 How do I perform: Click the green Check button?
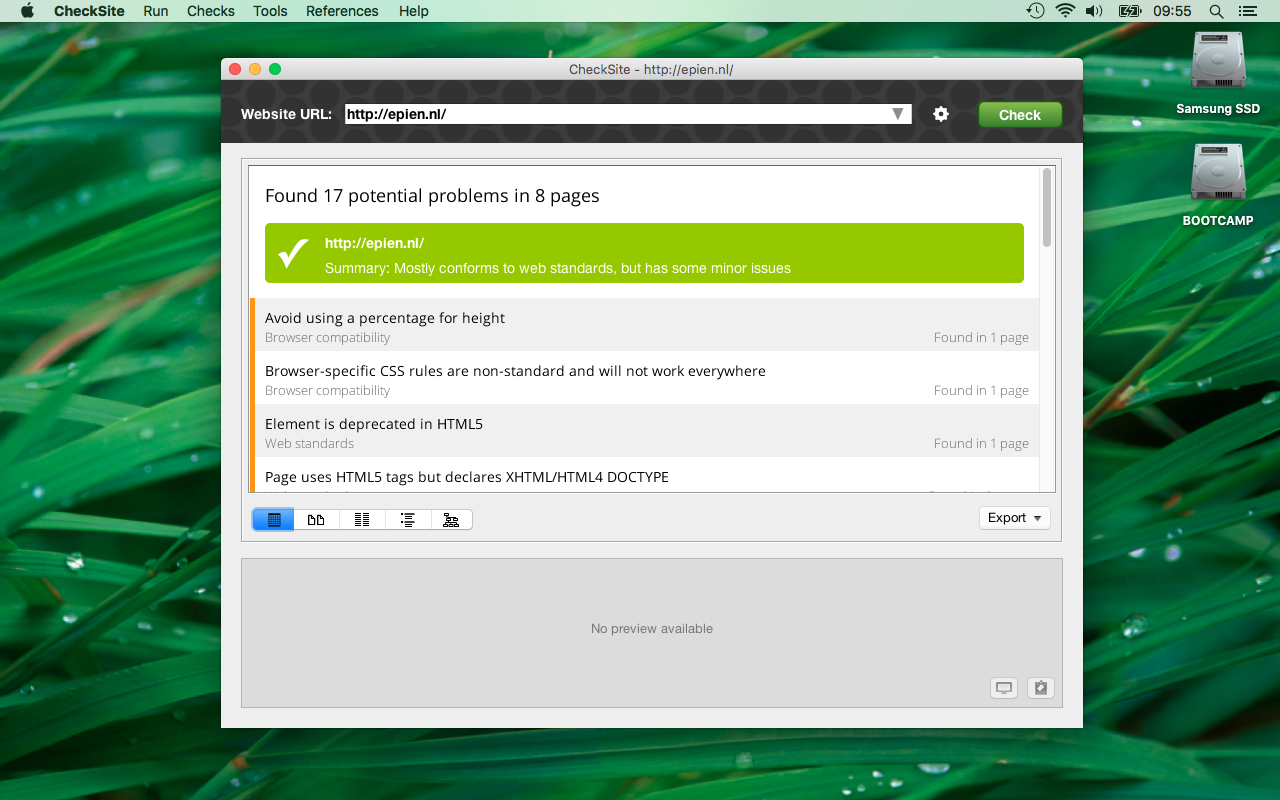click(x=1020, y=114)
